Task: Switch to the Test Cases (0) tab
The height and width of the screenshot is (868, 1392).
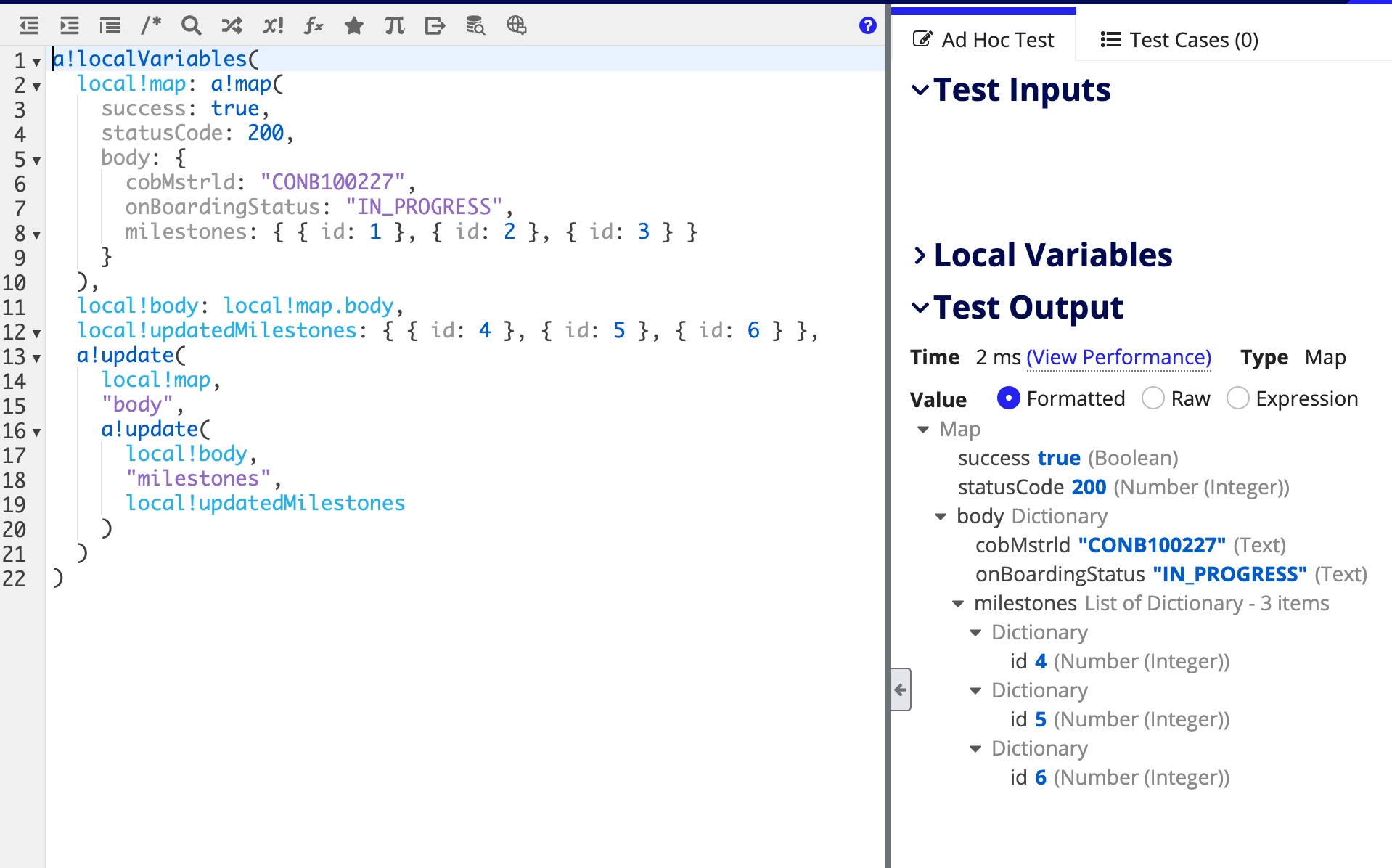Action: pos(1179,40)
